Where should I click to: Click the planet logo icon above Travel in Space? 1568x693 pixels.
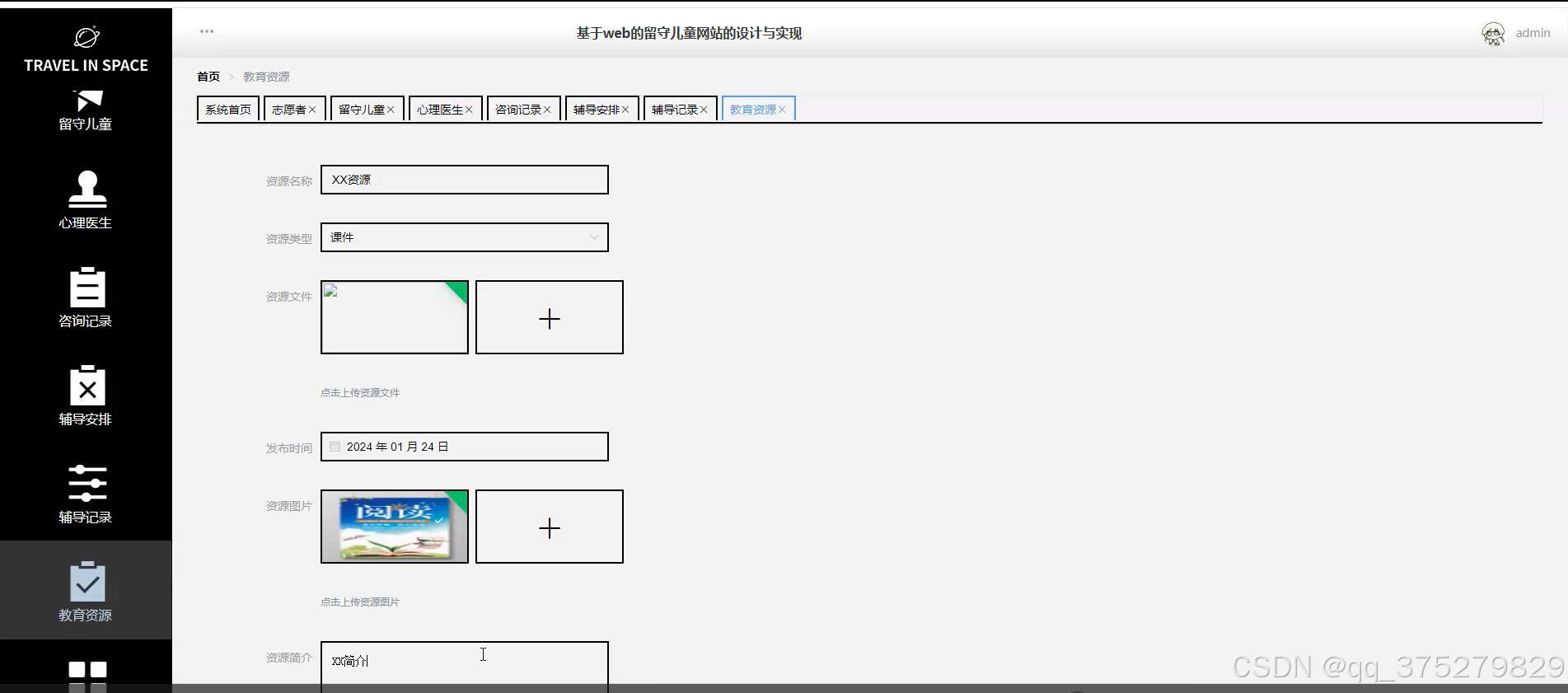point(86,37)
